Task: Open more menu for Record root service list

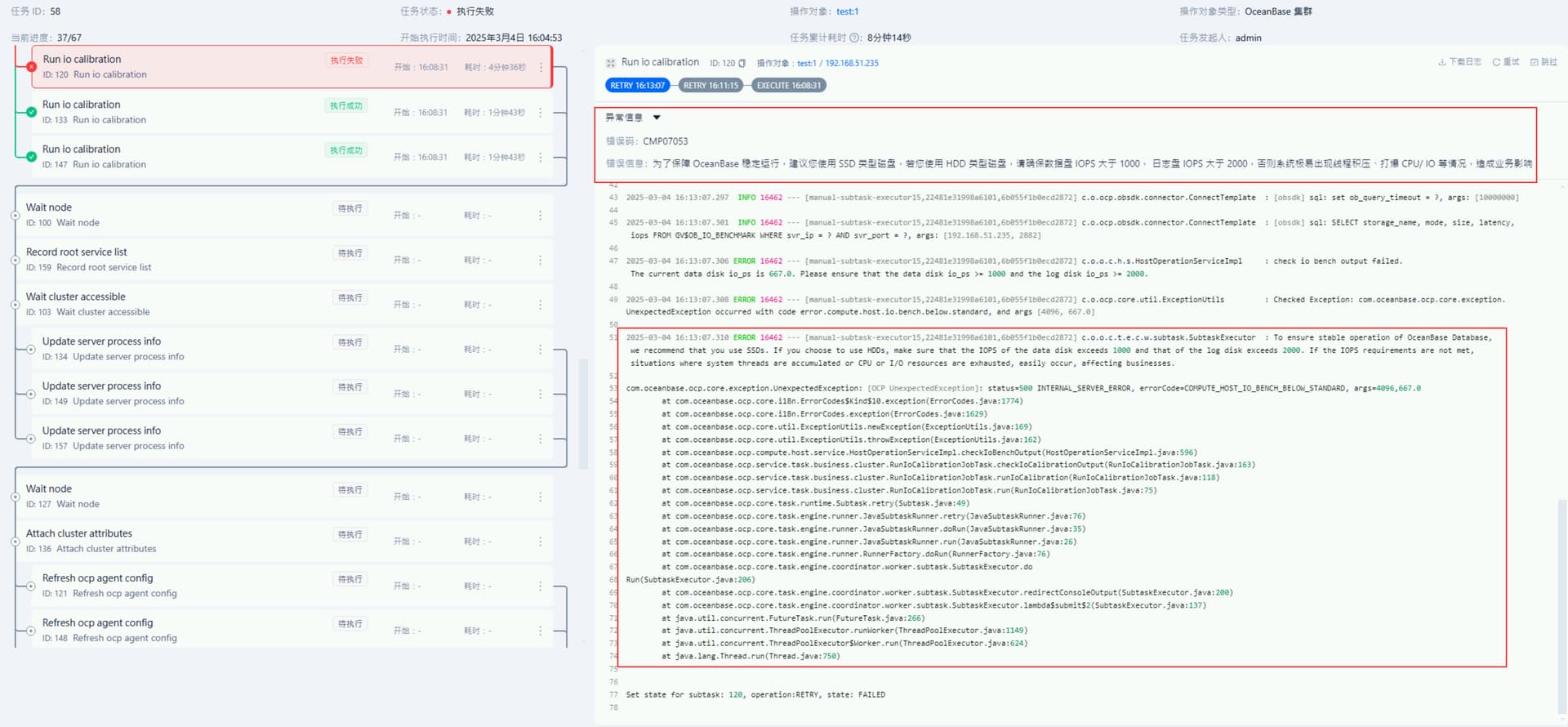Action: pyautogui.click(x=540, y=260)
